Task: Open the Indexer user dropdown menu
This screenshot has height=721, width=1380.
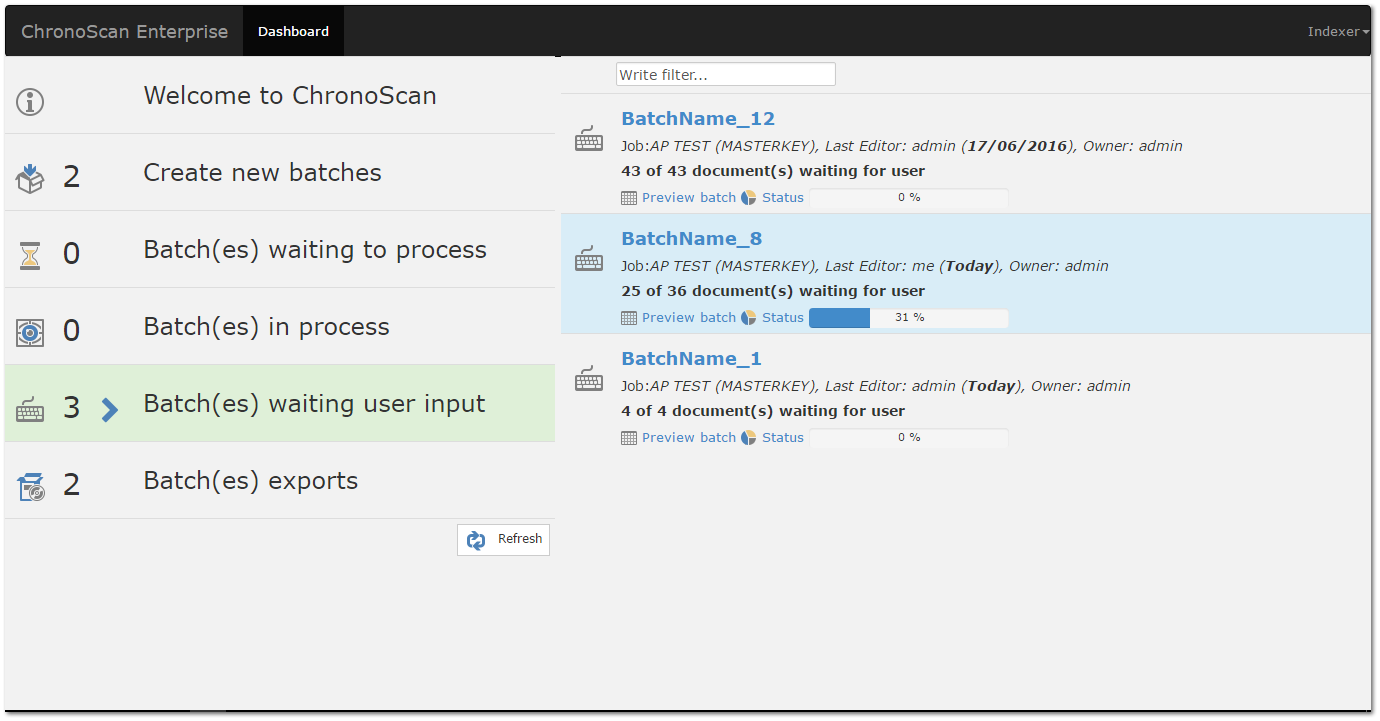Action: pos(1338,31)
